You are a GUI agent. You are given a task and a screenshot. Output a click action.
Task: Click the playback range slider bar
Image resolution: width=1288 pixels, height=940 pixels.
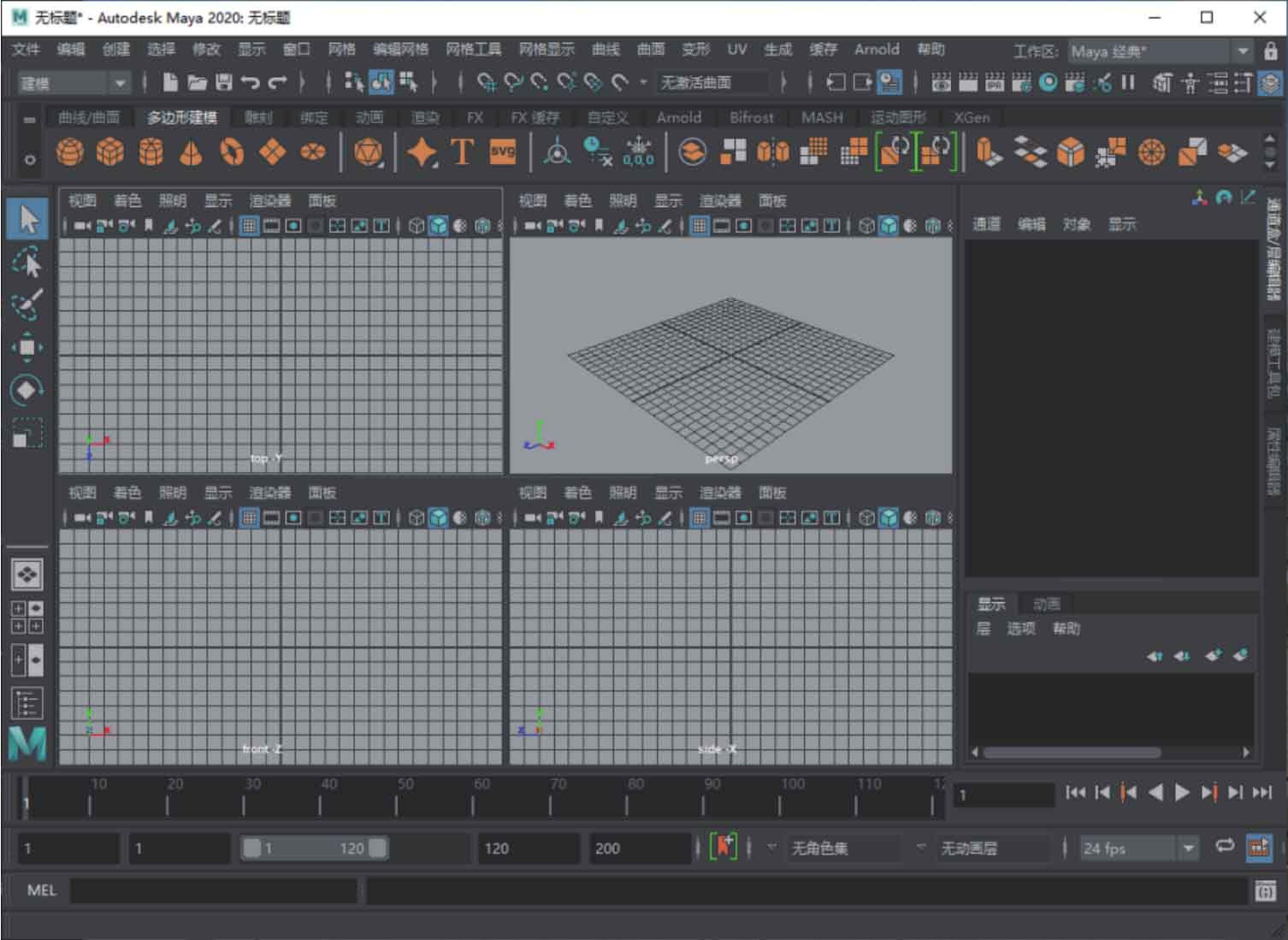(315, 848)
